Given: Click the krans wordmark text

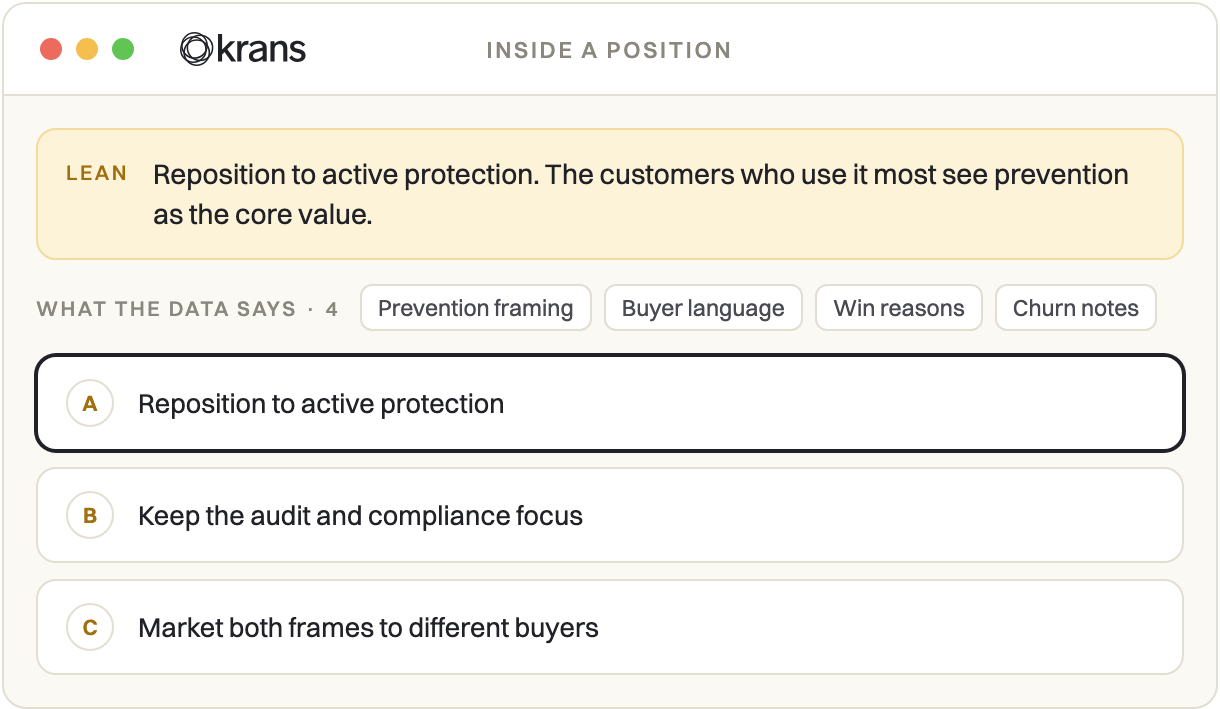Looking at the screenshot, I should pyautogui.click(x=261, y=49).
